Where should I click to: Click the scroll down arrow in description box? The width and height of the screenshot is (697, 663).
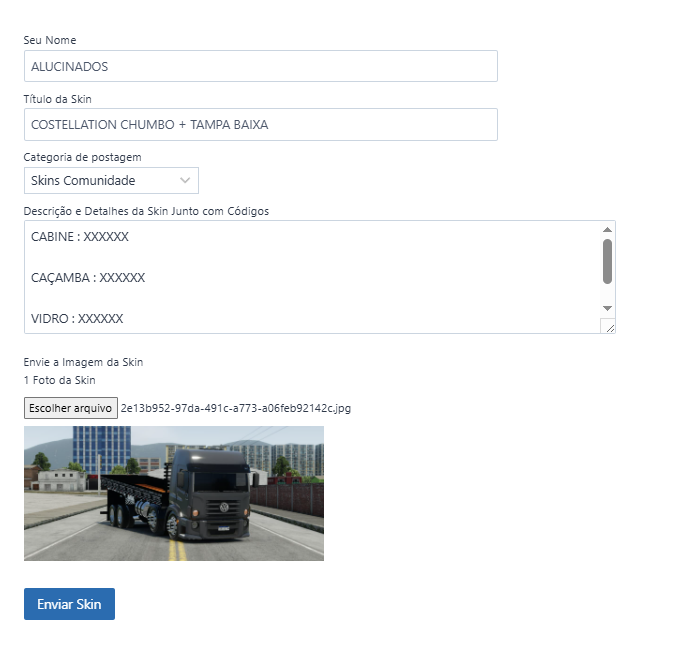pyautogui.click(x=607, y=308)
